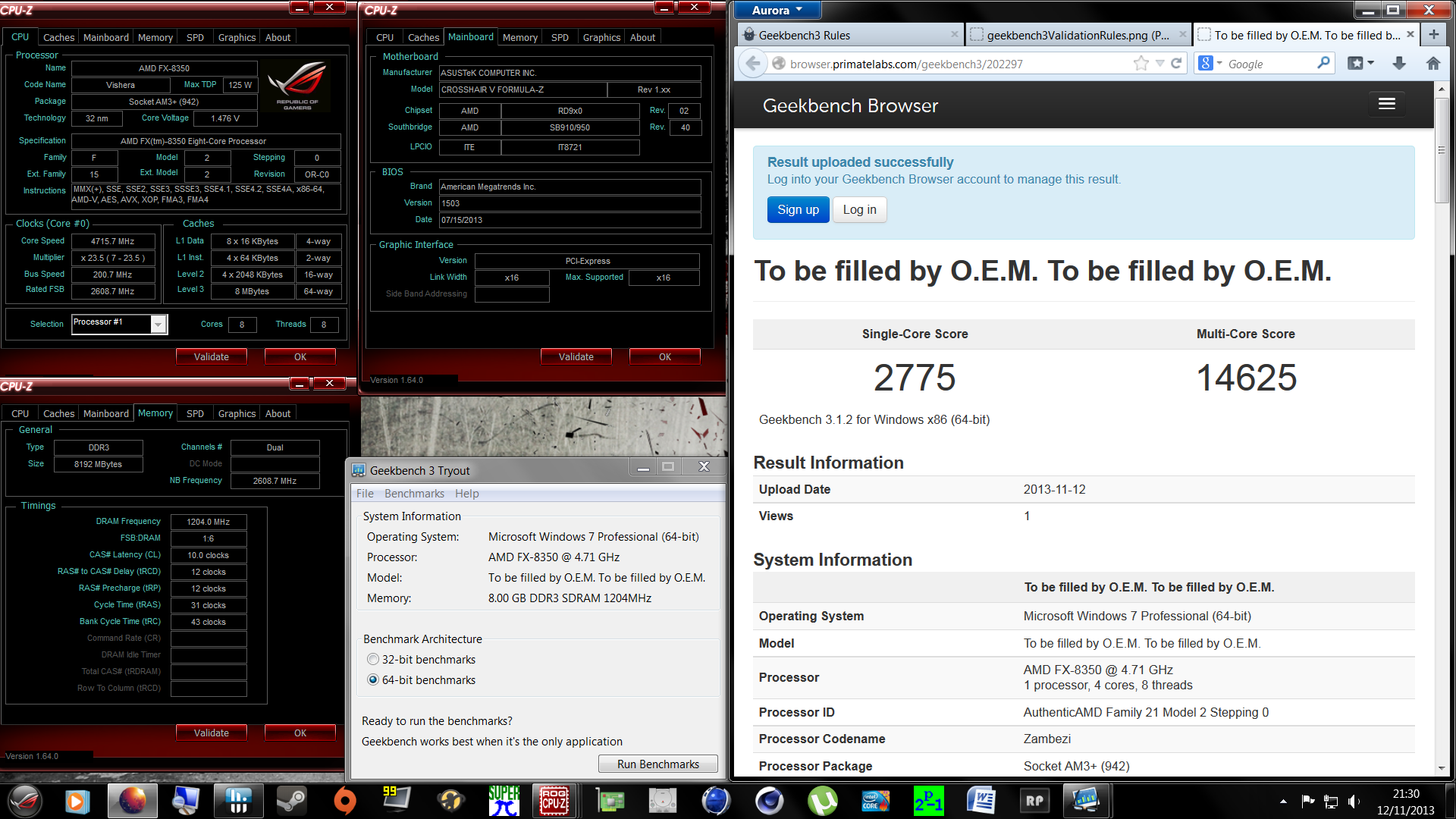Screen dimensions: 1456x819
Task: Click the Run Benchmarks button
Action: click(657, 764)
